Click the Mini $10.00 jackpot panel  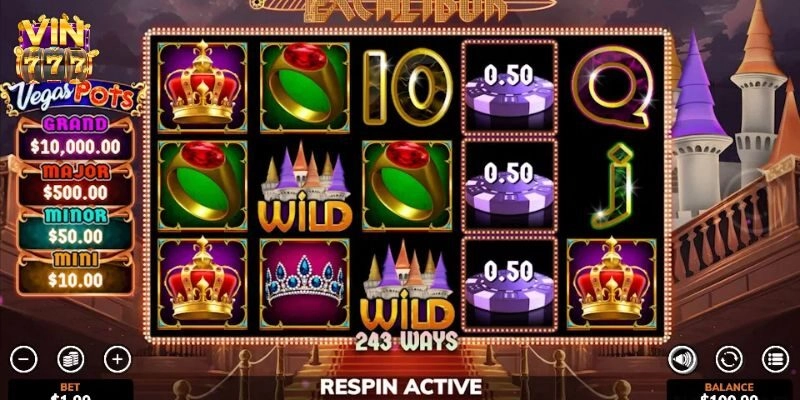(x=75, y=273)
